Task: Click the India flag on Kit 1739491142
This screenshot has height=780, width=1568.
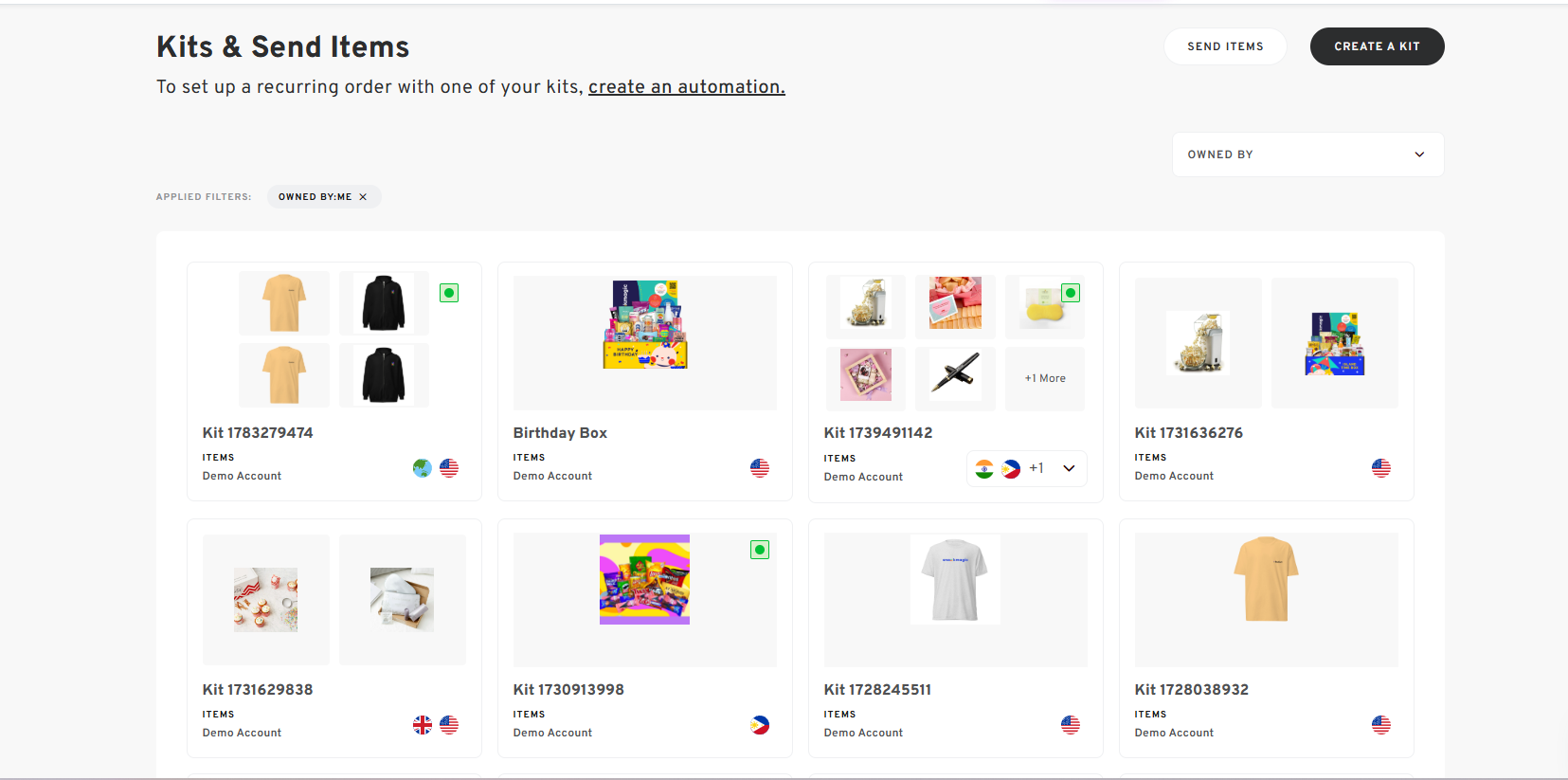Action: tap(984, 469)
